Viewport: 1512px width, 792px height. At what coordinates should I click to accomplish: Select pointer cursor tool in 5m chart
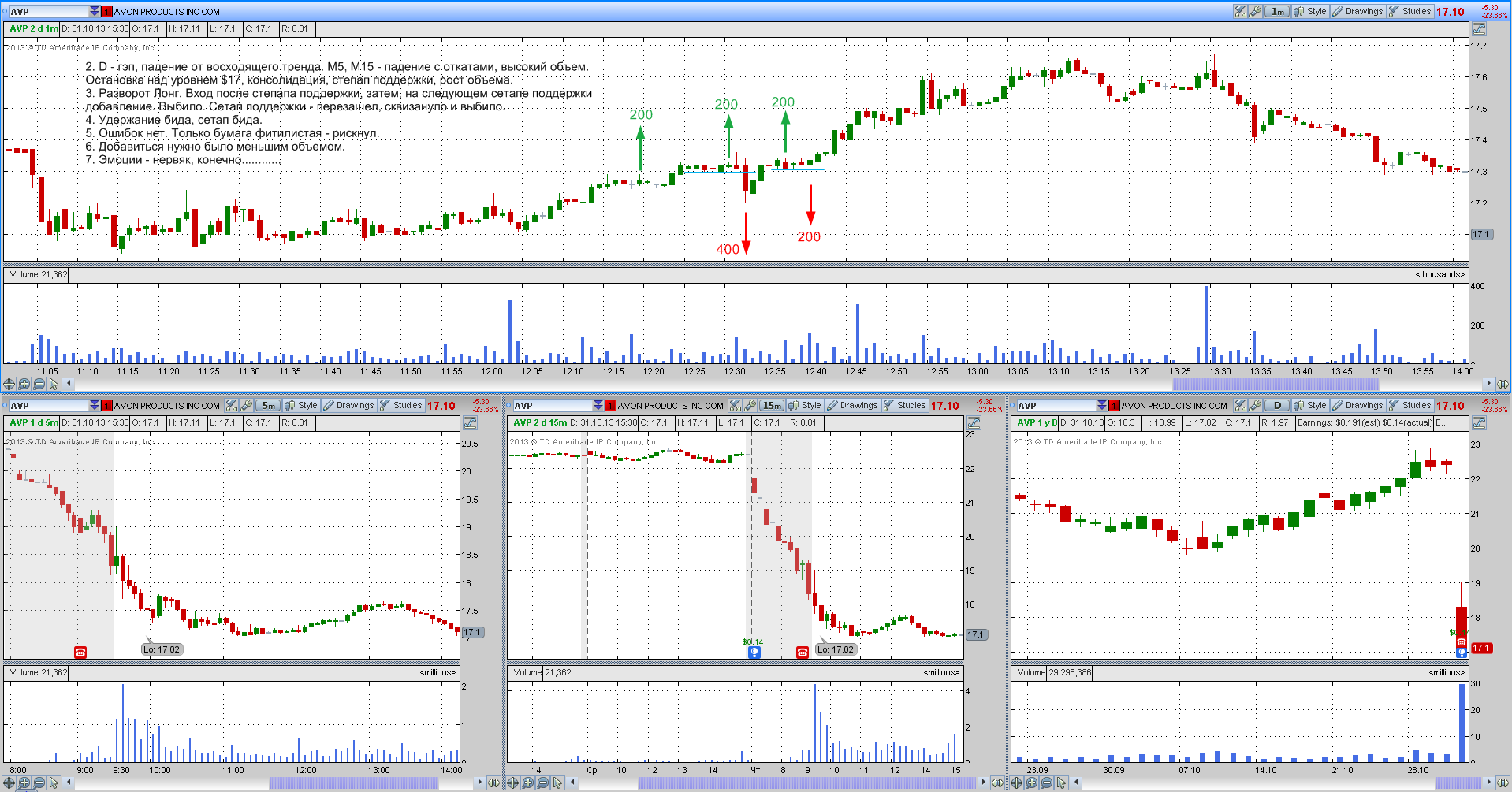point(54,783)
